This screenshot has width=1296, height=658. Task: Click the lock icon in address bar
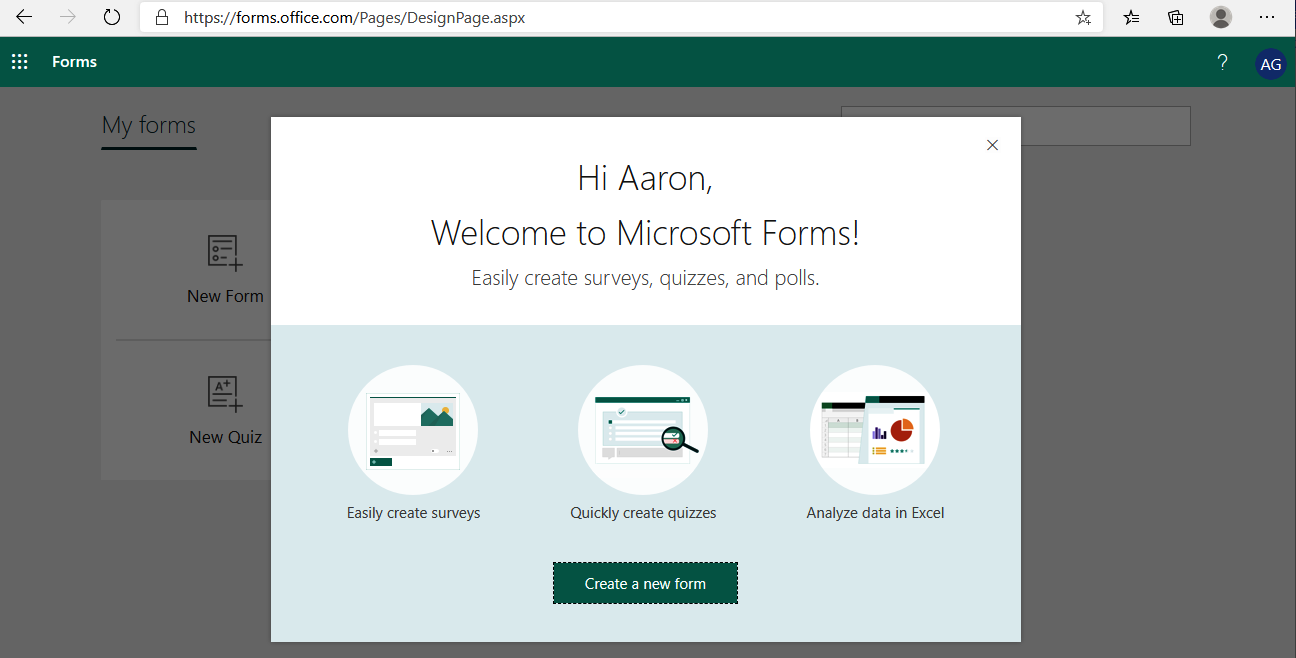(x=162, y=18)
